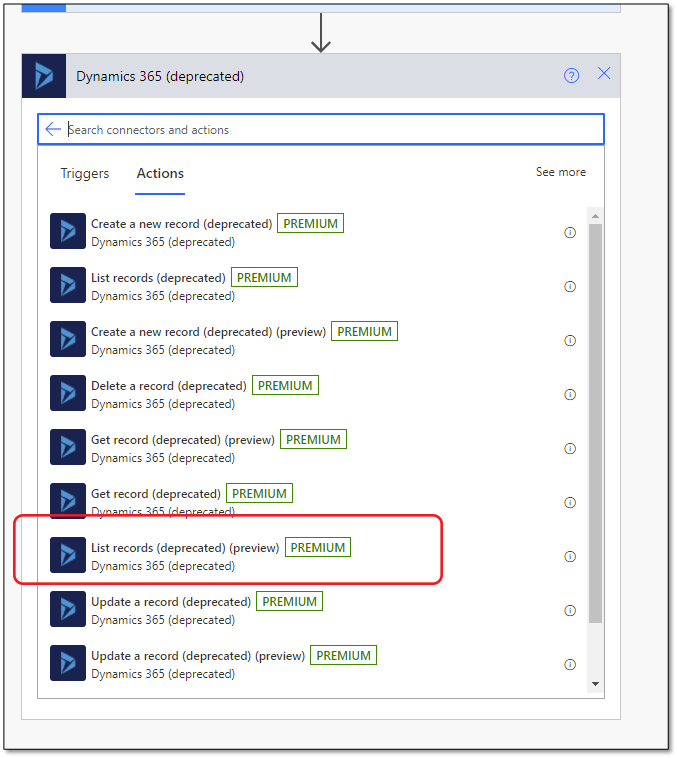Click PREMIUM badge beside Get record (deprecated)
The height and width of the screenshot is (758, 677).
259,493
